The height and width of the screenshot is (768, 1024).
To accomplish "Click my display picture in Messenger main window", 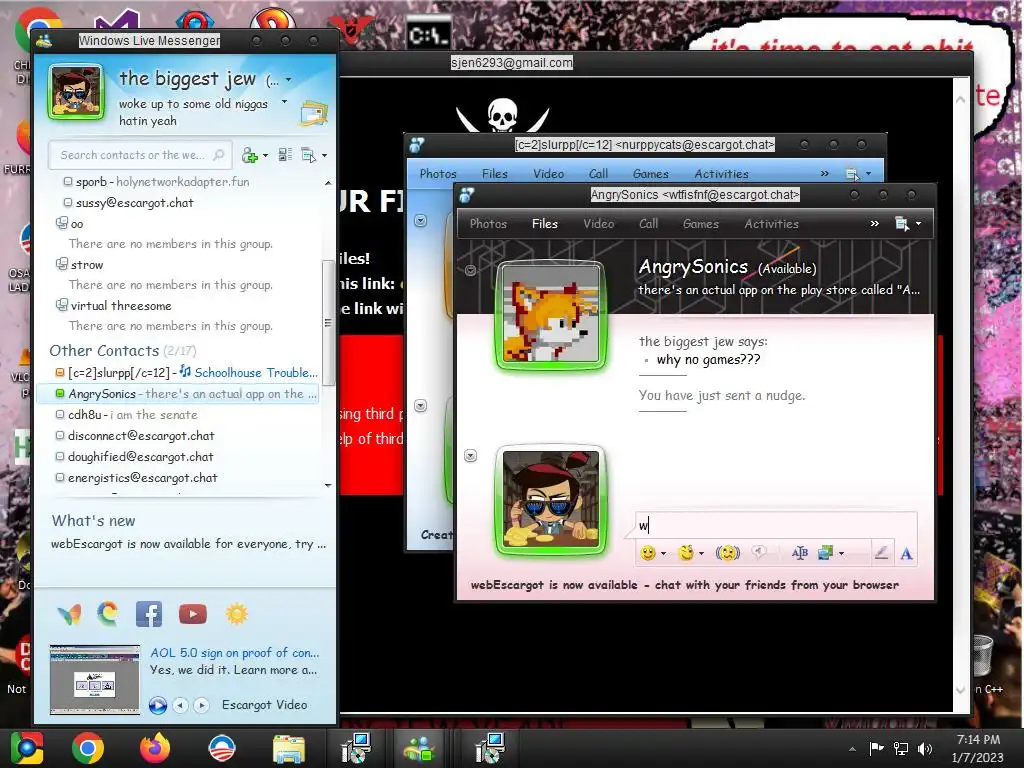I will [x=76, y=92].
